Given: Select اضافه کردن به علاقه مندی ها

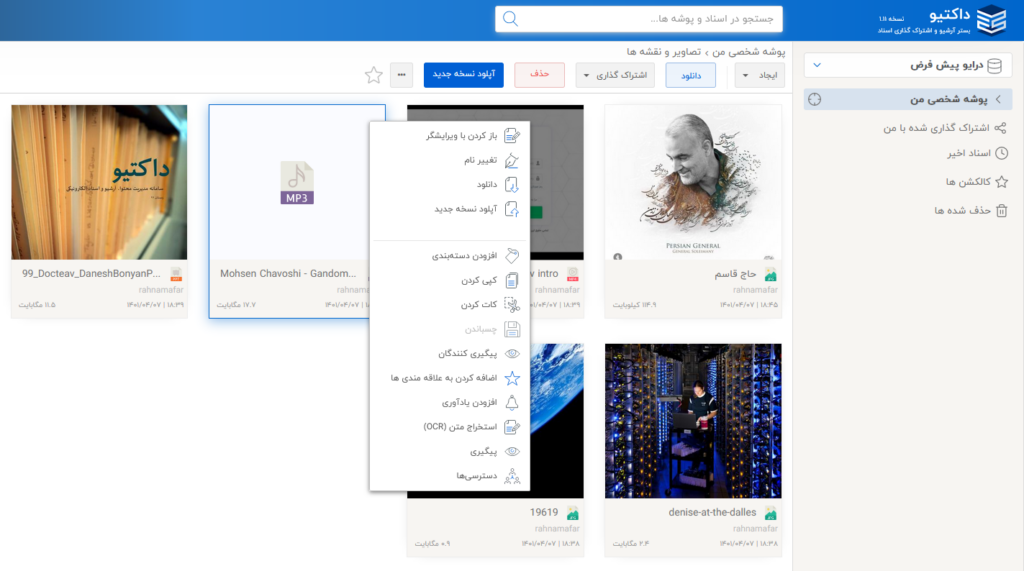Looking at the screenshot, I should 451,378.
